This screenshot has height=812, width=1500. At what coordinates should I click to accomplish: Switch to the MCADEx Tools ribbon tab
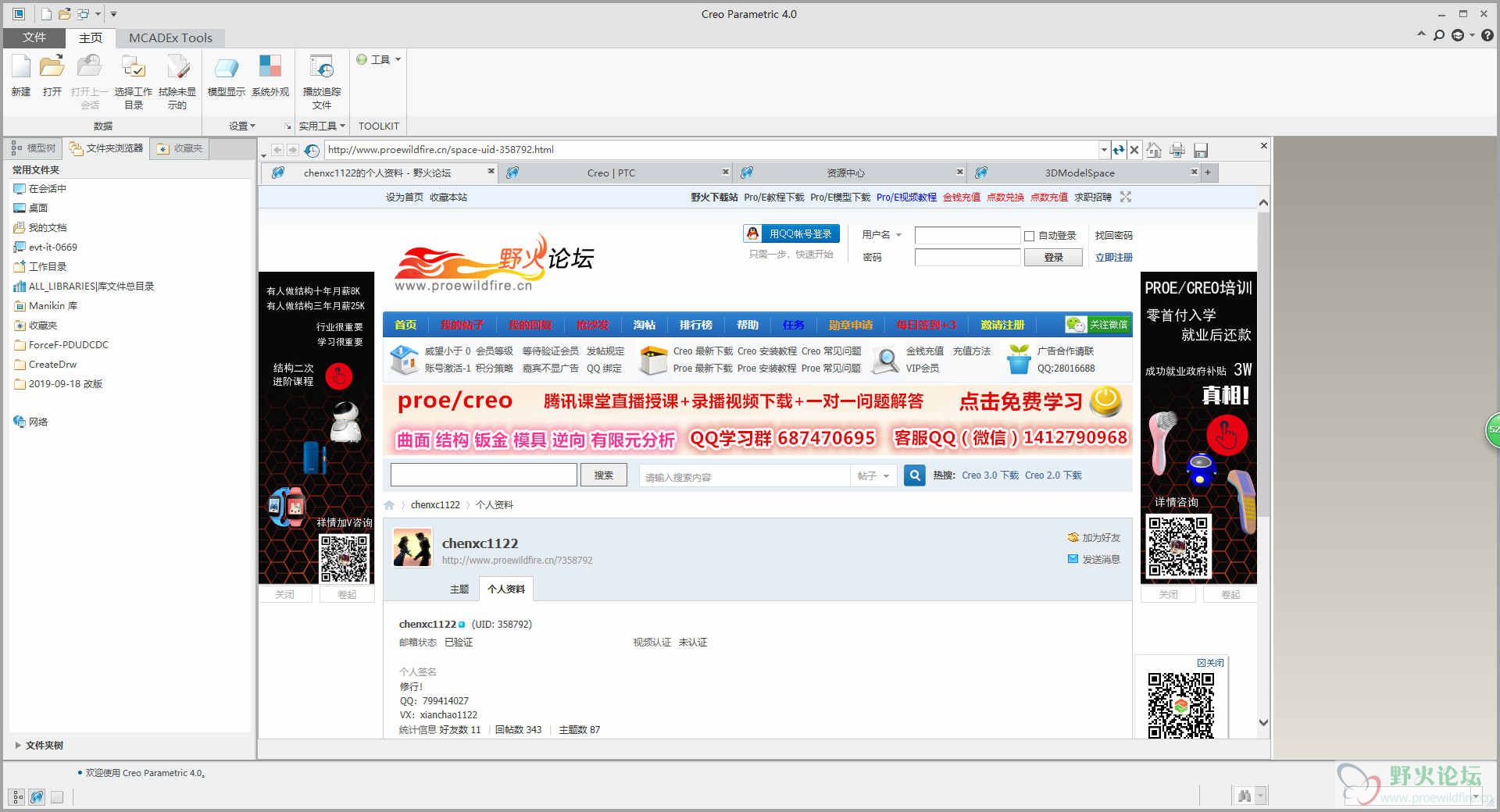[x=170, y=37]
